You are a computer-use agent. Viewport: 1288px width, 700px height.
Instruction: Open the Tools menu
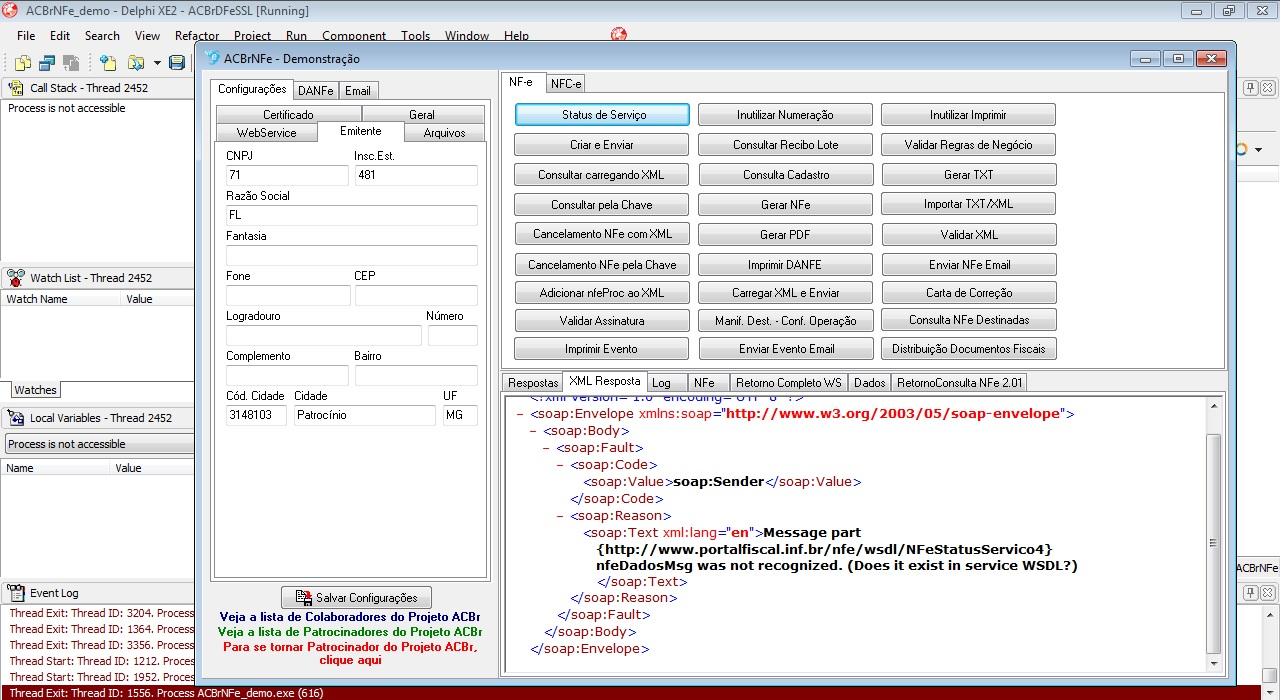[416, 35]
